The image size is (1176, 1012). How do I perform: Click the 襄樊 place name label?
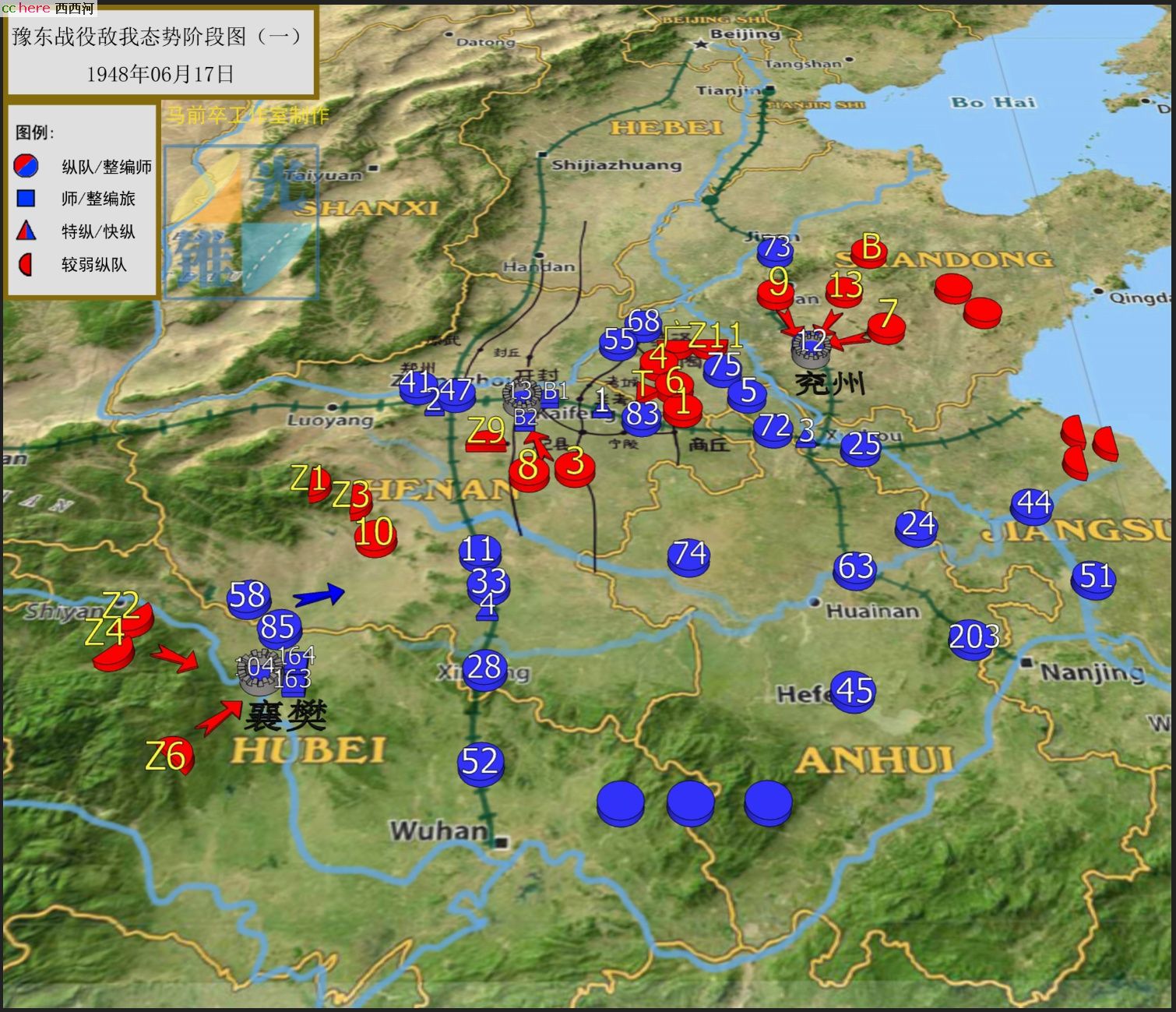pyautogui.click(x=285, y=716)
